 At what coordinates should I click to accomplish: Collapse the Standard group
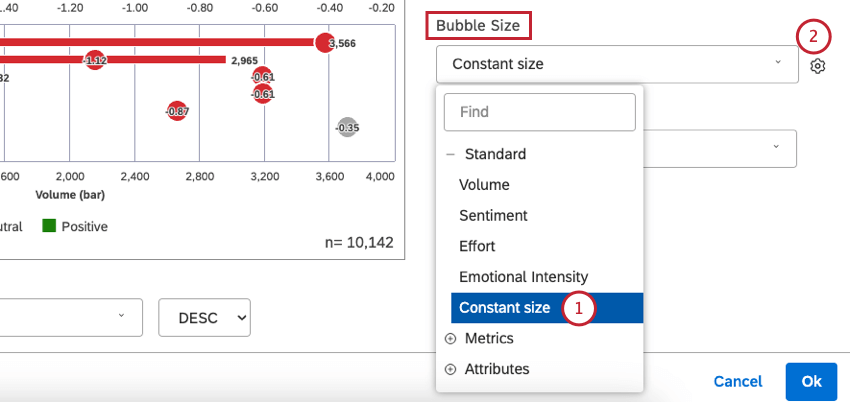coord(450,155)
